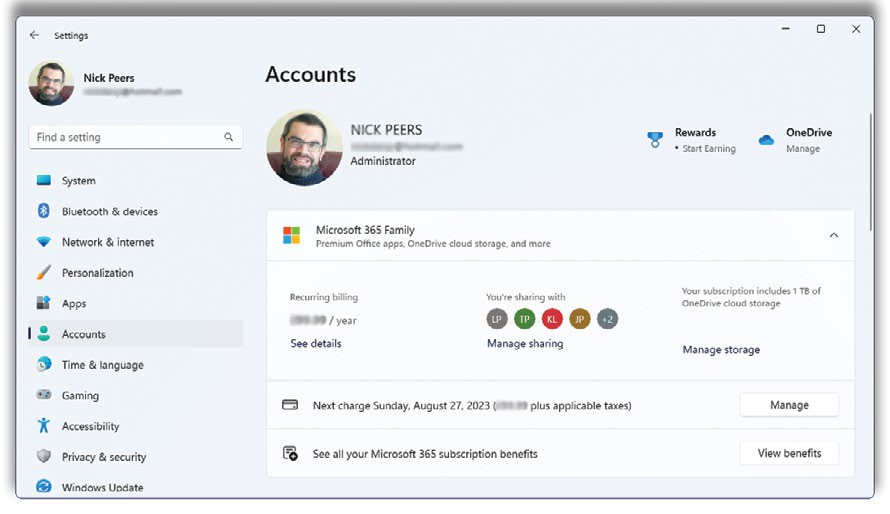The width and height of the screenshot is (890, 514).
Task: Go back using the Settings back arrow
Action: [x=35, y=35]
